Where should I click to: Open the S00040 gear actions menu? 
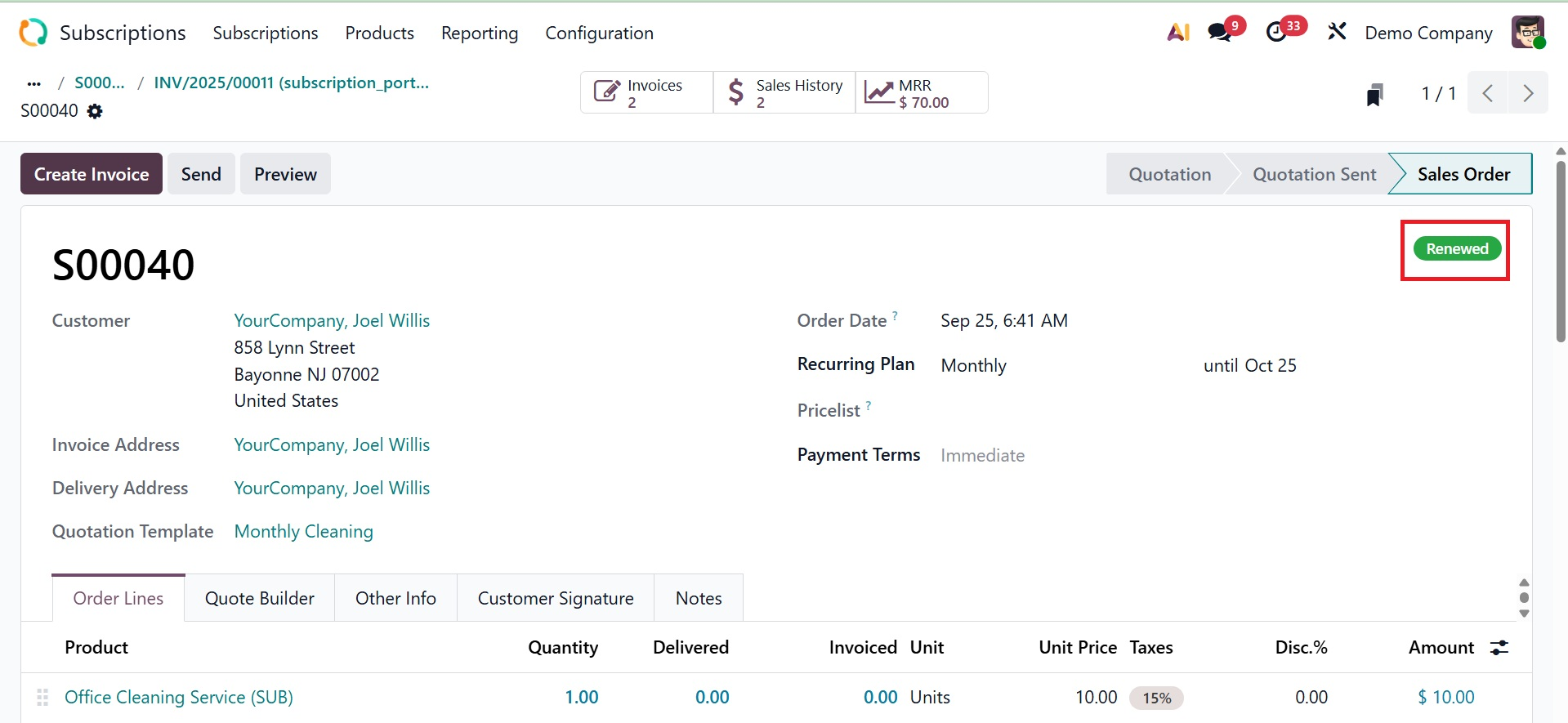(x=96, y=111)
